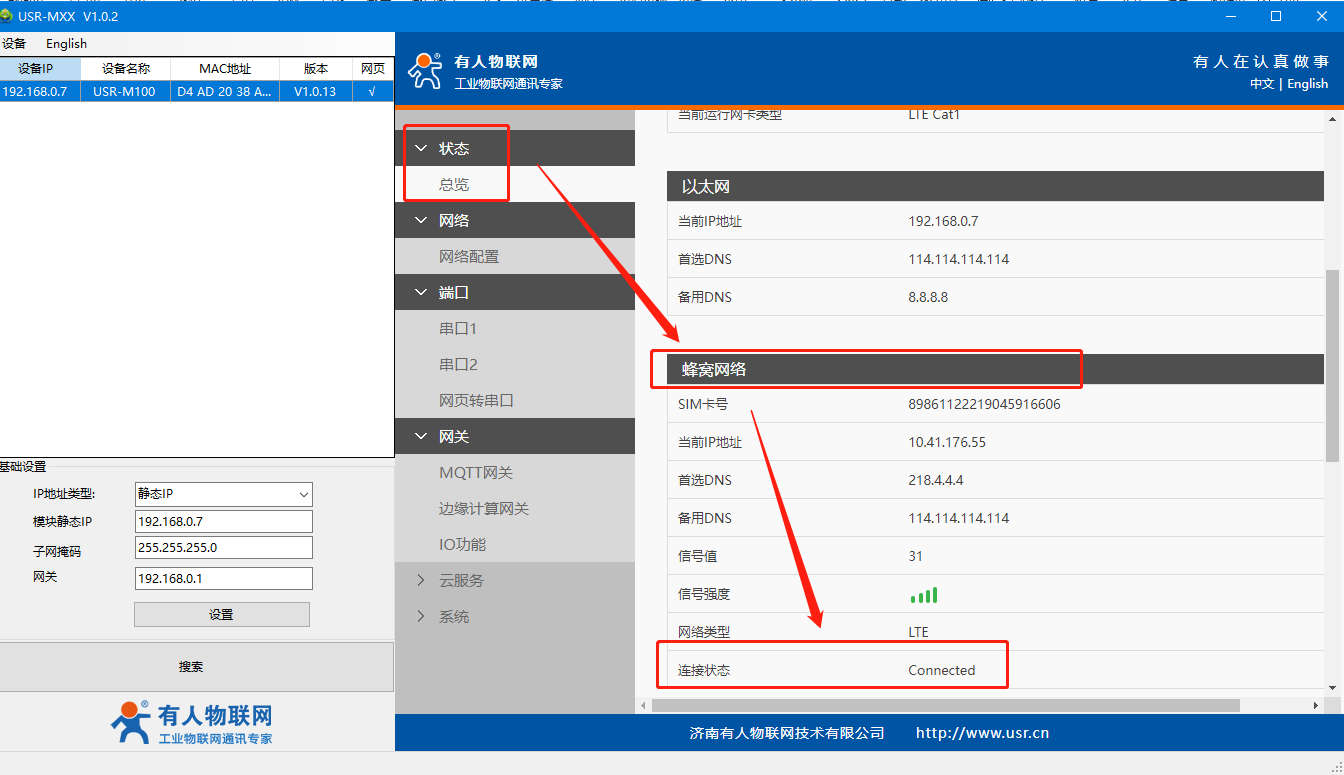Open the English menu in menu bar

pyautogui.click(x=66, y=44)
